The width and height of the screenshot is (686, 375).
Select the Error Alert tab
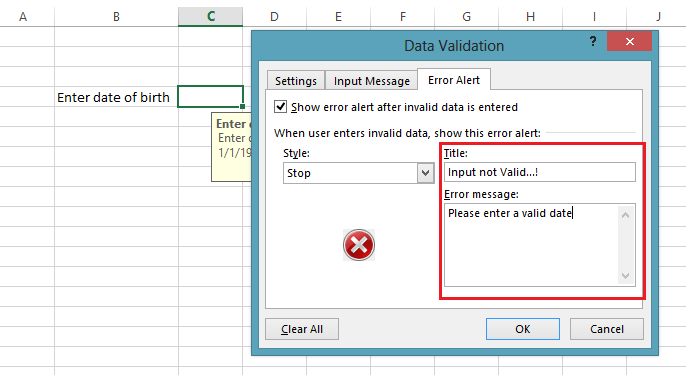tap(454, 80)
